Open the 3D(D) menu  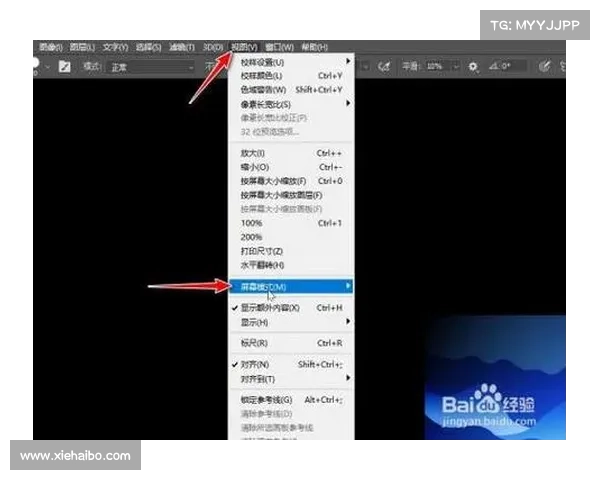coord(213,47)
